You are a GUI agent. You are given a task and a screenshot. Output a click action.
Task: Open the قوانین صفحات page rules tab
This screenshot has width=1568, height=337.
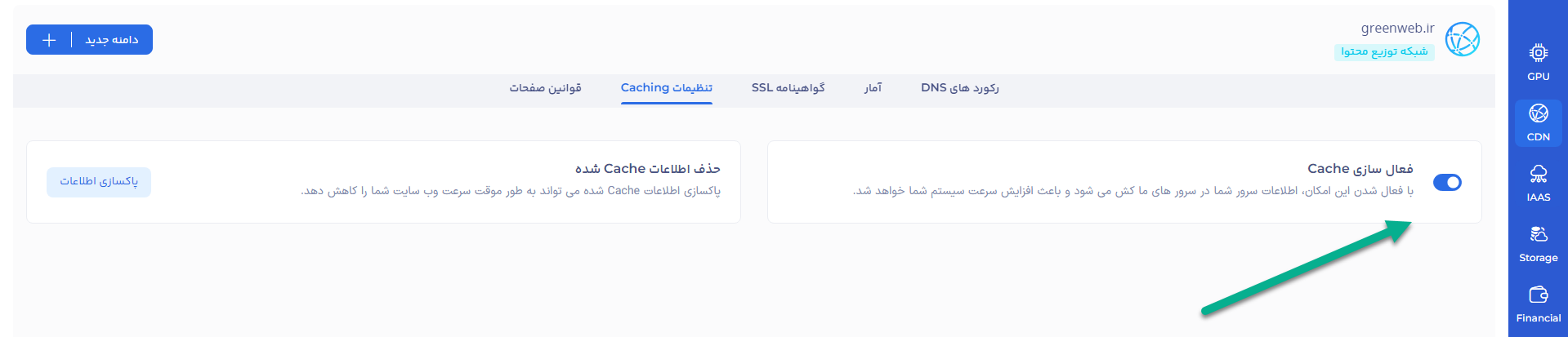tap(545, 88)
